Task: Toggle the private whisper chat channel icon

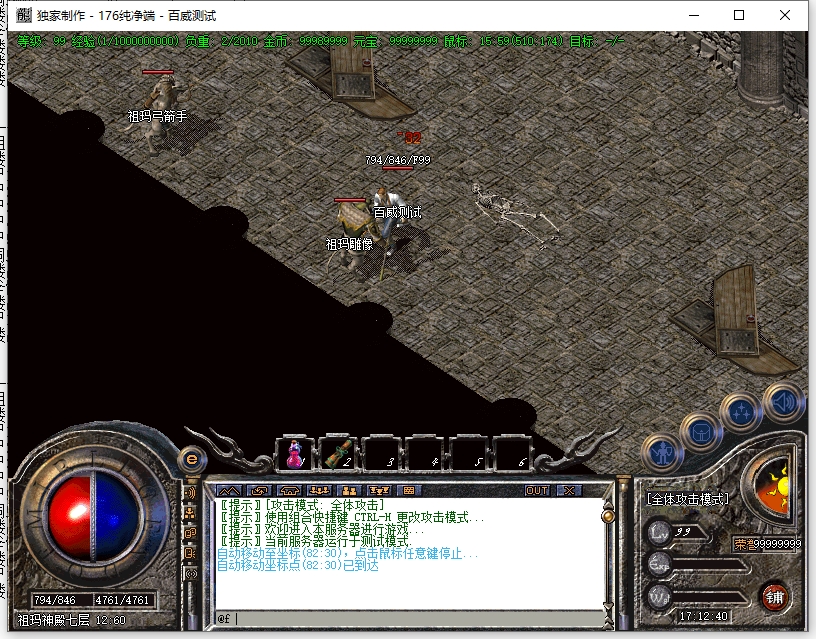Action: tap(190, 553)
